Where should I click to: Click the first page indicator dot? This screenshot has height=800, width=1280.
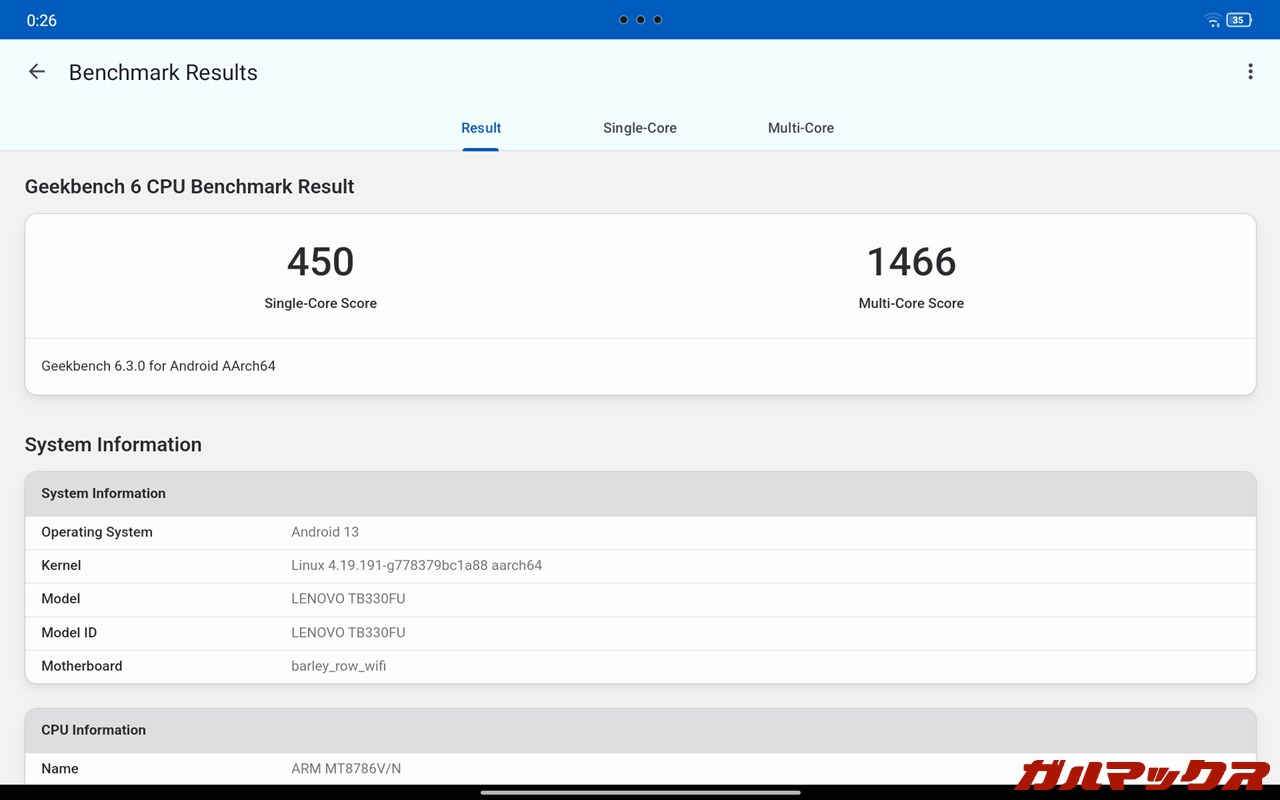[623, 19]
